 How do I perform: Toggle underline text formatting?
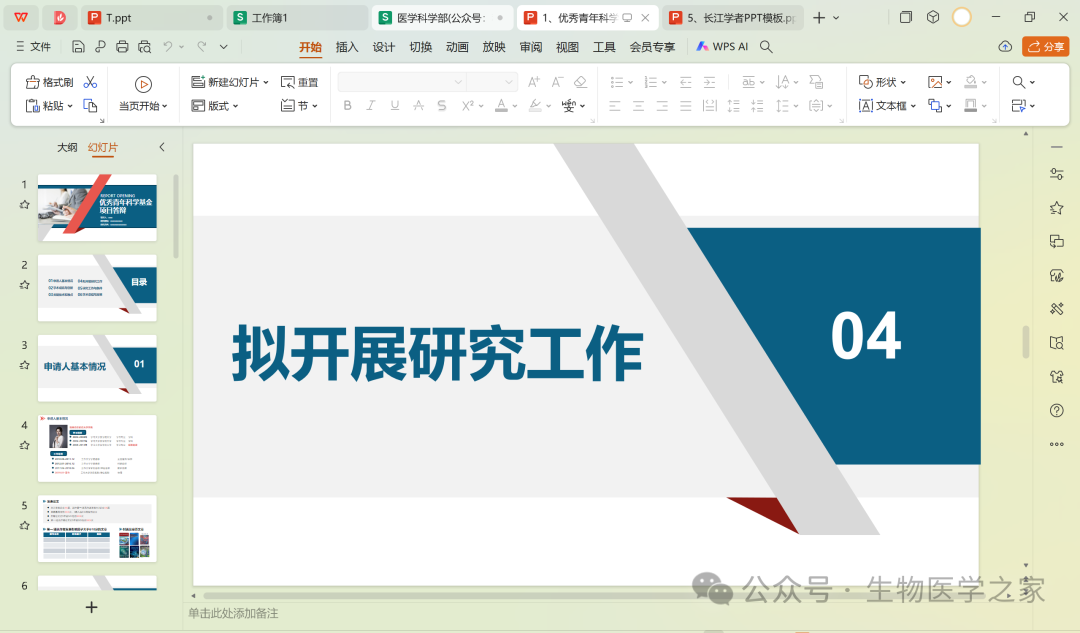coord(395,105)
